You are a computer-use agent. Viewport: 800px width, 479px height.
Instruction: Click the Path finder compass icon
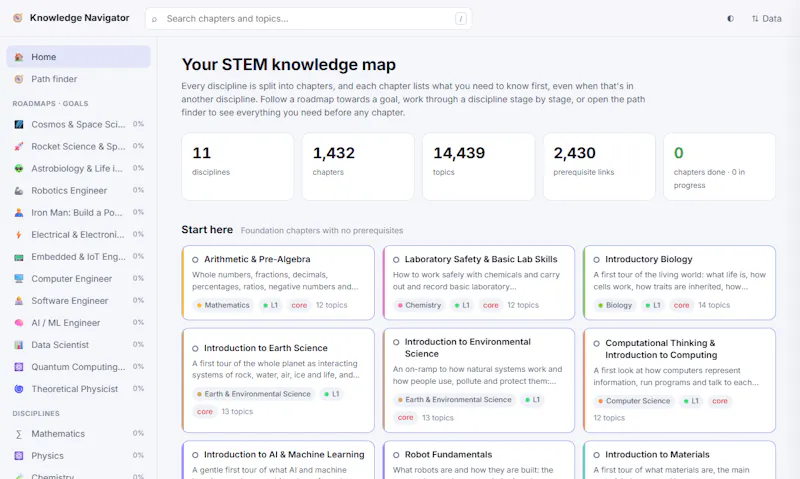[x=19, y=79]
